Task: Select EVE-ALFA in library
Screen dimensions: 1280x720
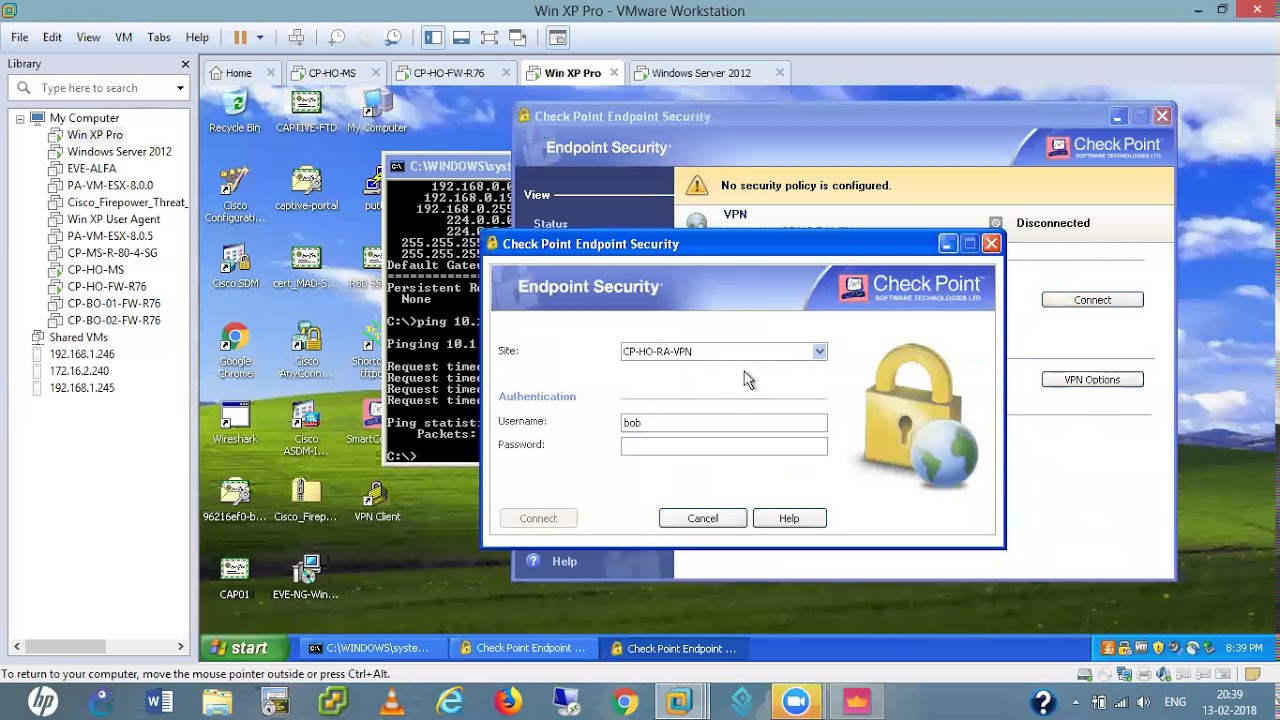Action: [x=91, y=169]
